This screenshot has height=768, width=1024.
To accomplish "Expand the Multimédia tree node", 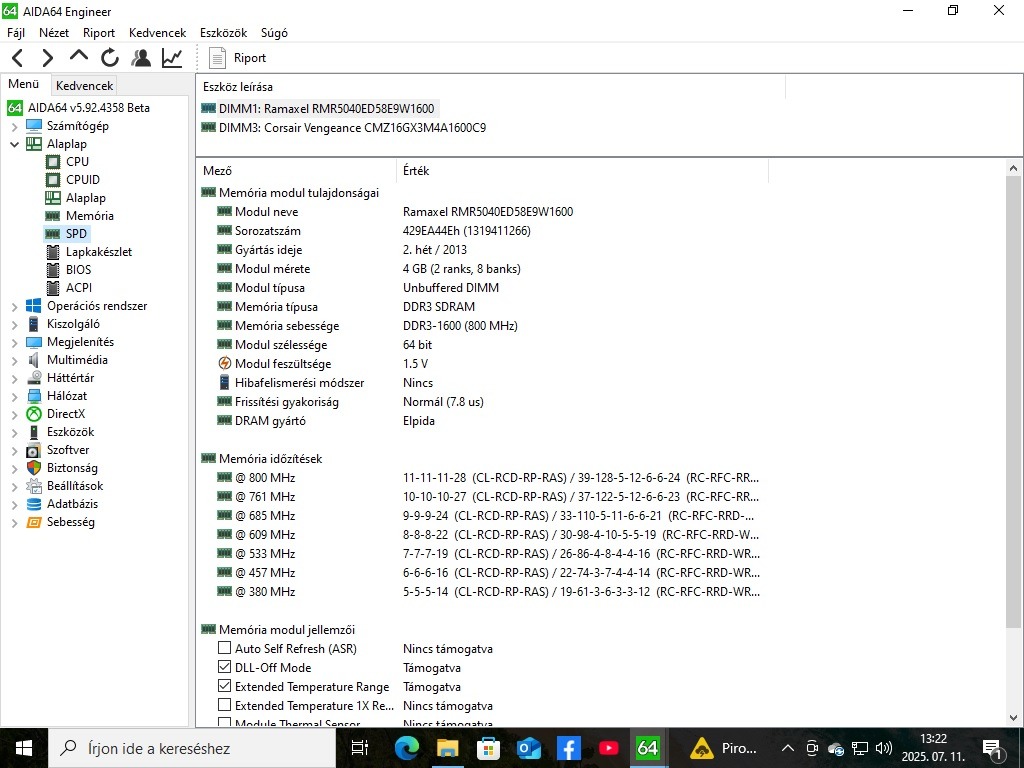I will 14,360.
